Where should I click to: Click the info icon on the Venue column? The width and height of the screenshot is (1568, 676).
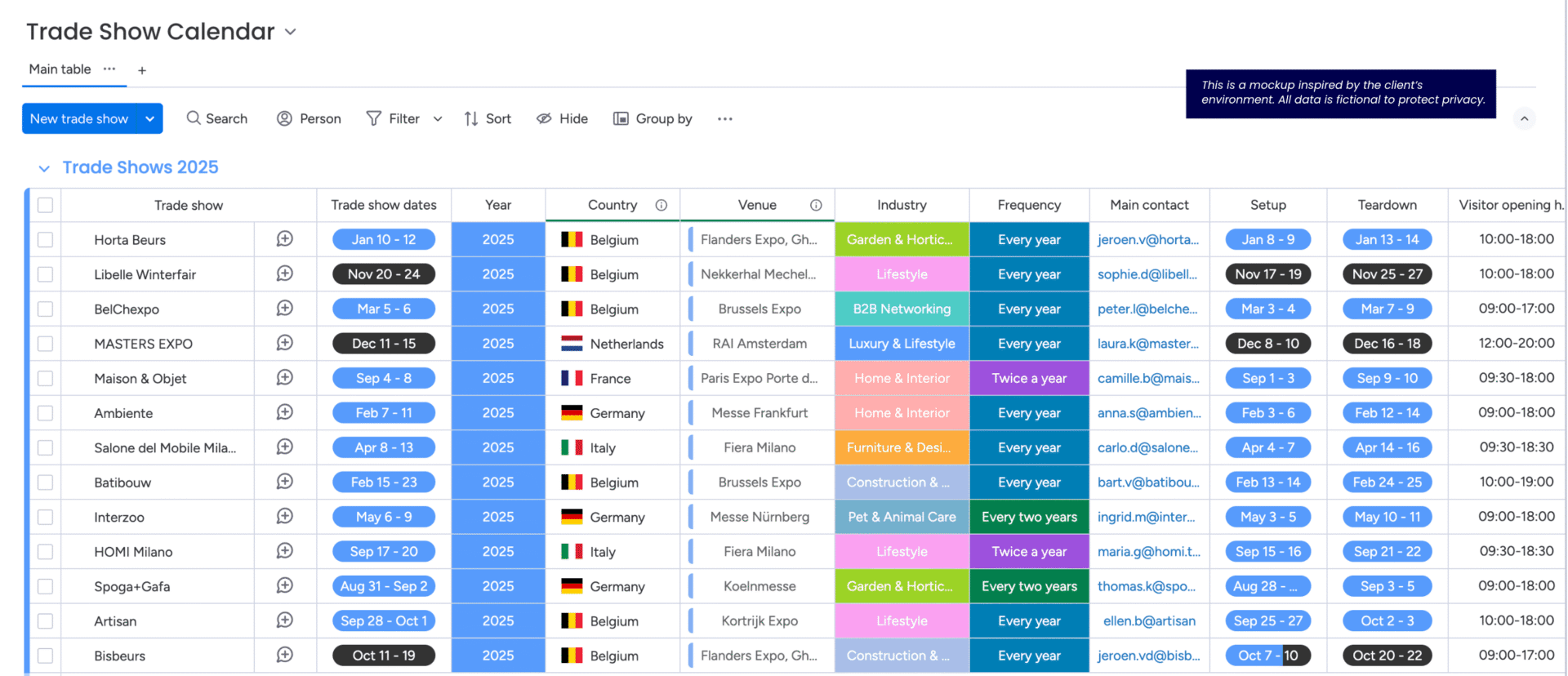[x=816, y=205]
